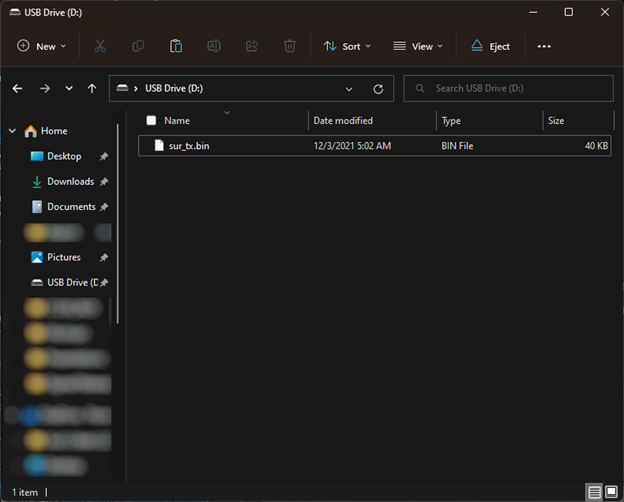Image resolution: width=624 pixels, height=502 pixels.
Task: Click the Paste clipboard icon
Action: click(176, 46)
